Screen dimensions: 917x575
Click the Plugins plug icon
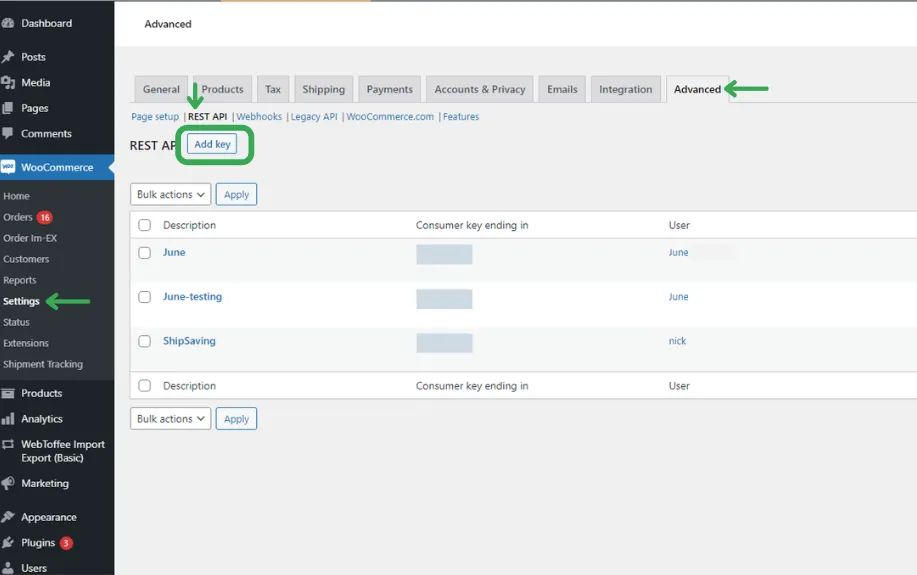(8, 543)
